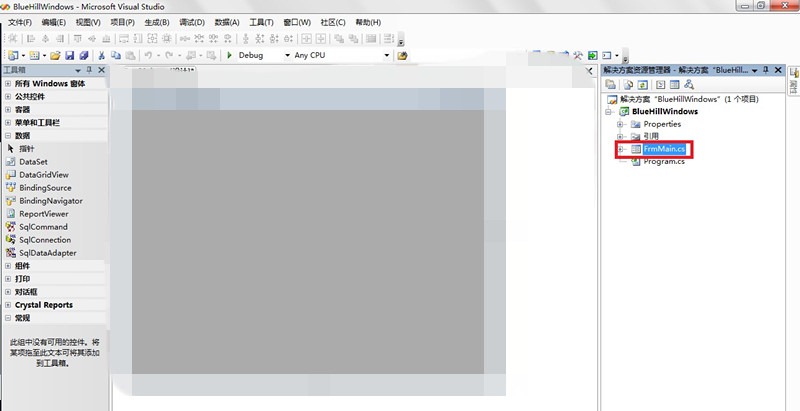This screenshot has width=800, height=411.
Task: Open the 生成(B) menu
Action: (157, 22)
